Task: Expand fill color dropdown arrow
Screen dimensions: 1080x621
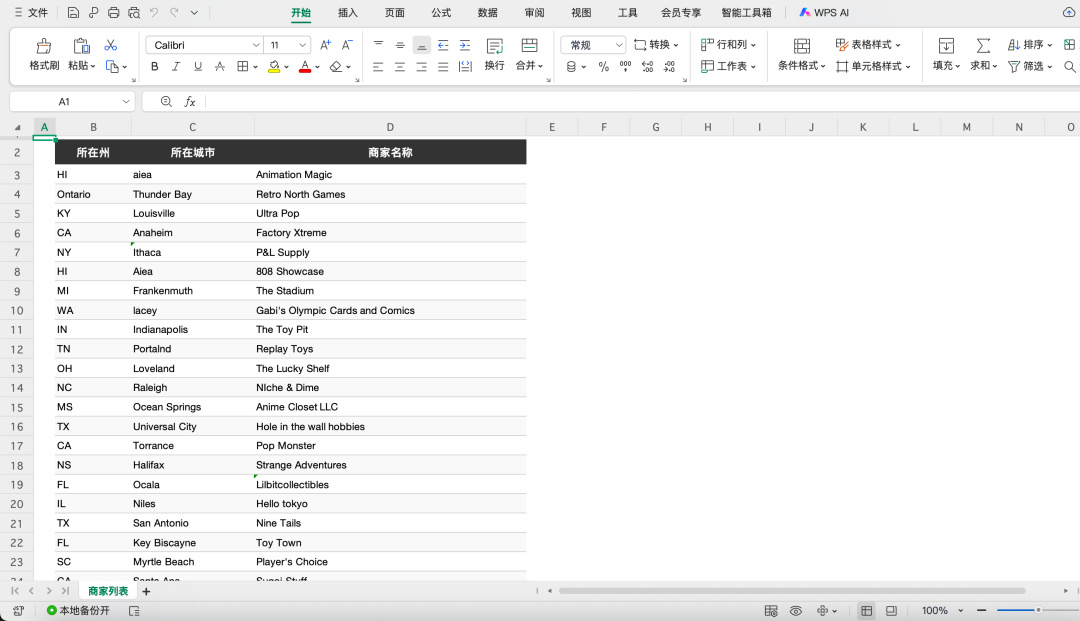Action: 286,67
